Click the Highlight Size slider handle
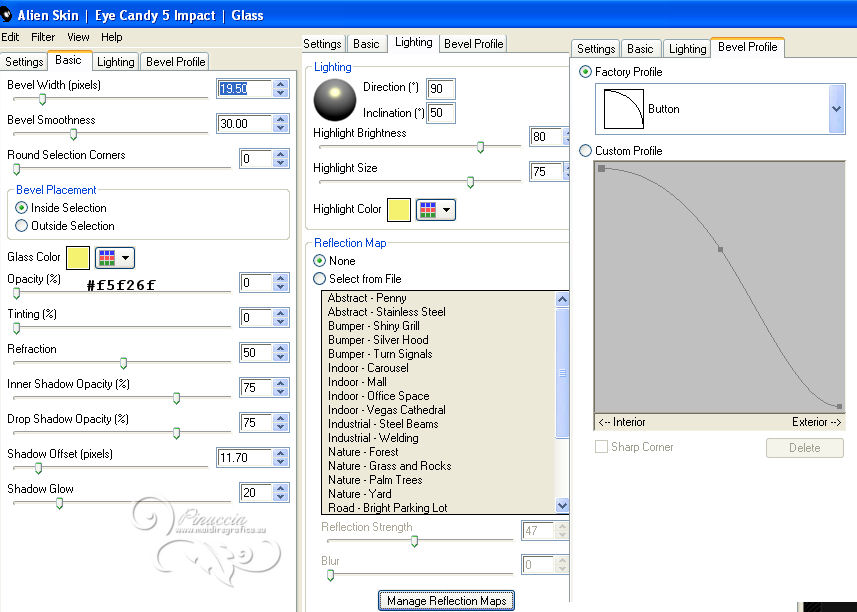This screenshot has height=612, width=857. [x=471, y=183]
